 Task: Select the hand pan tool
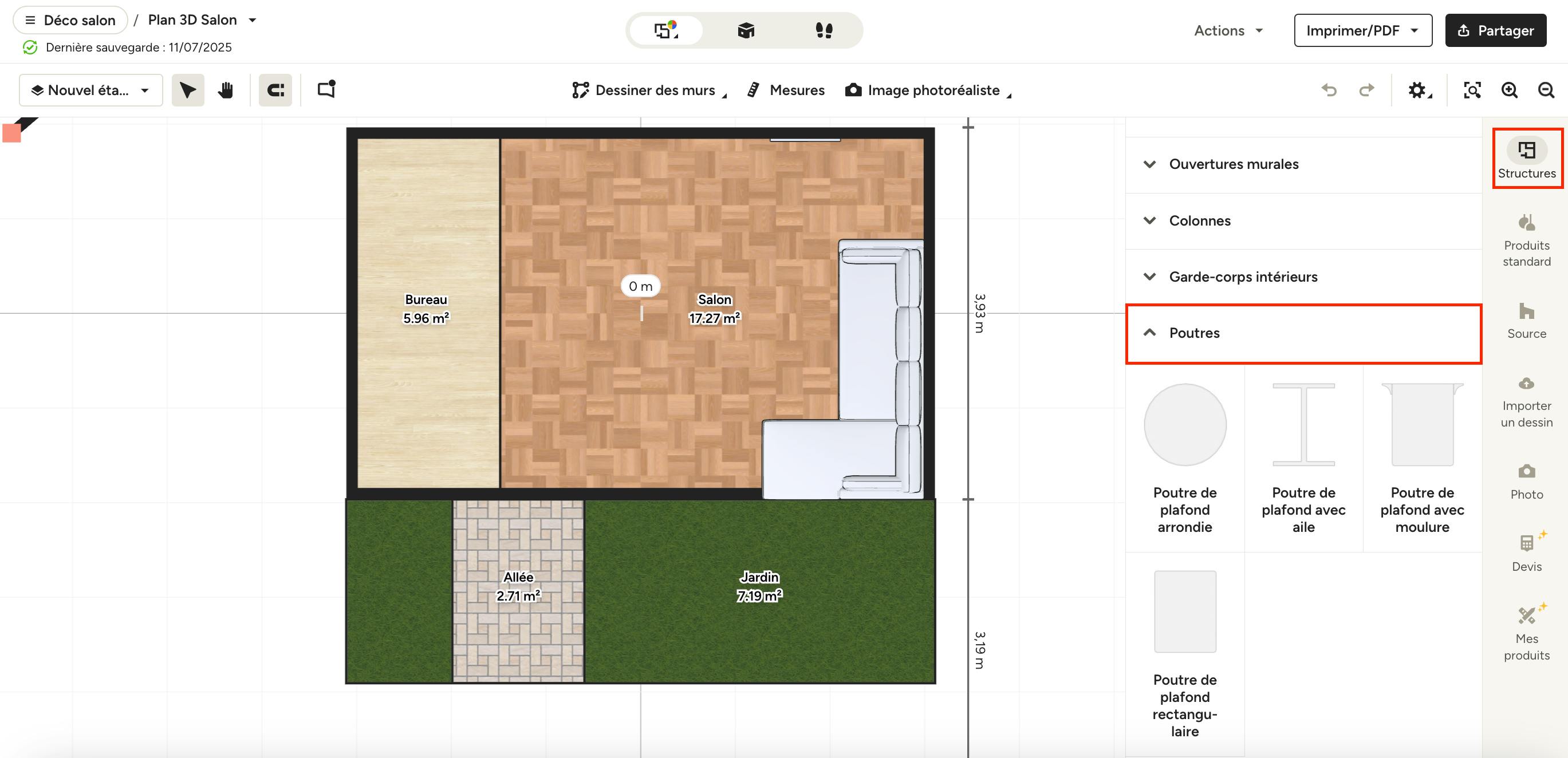[225, 90]
